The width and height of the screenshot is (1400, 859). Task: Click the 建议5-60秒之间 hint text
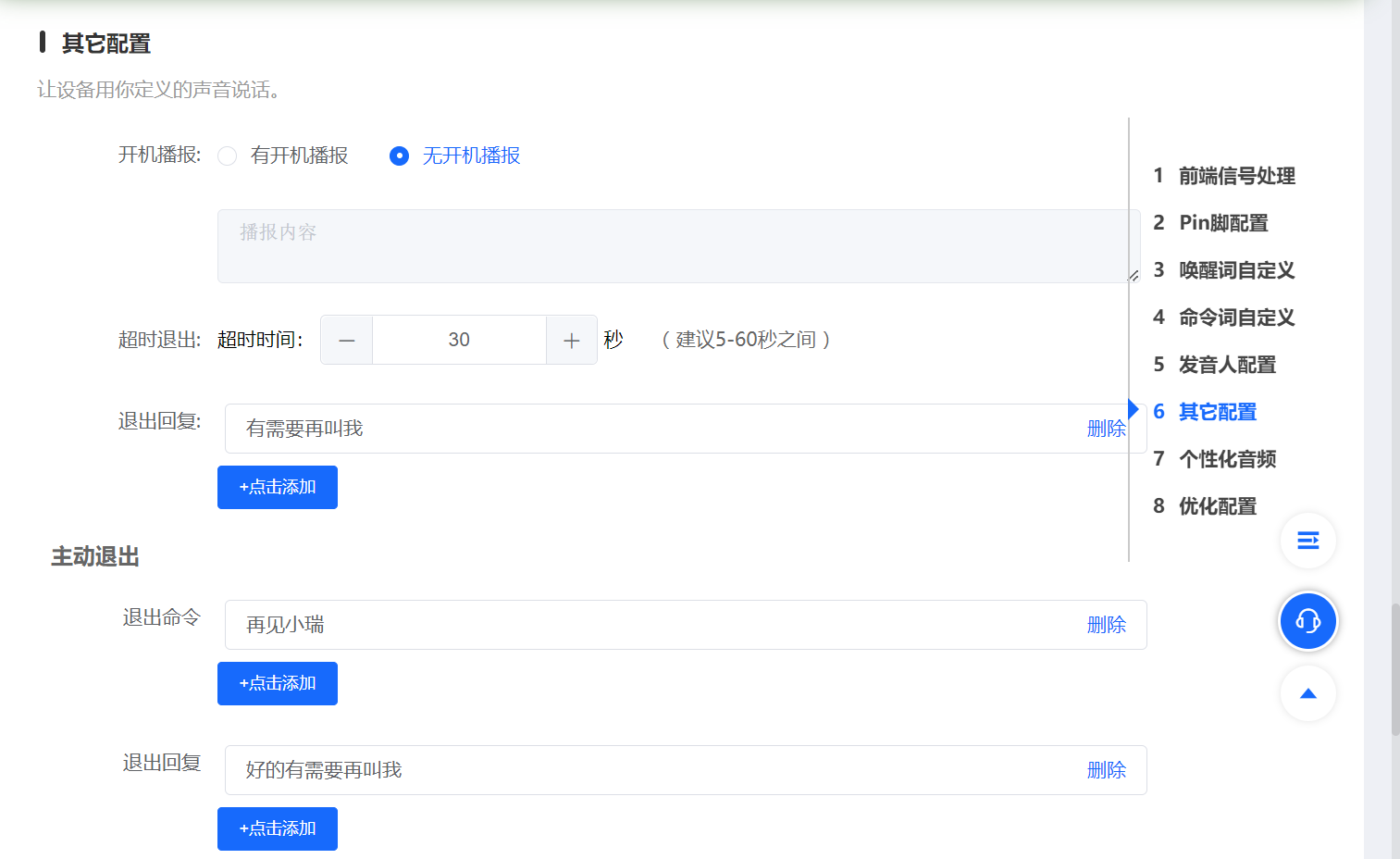tap(746, 340)
